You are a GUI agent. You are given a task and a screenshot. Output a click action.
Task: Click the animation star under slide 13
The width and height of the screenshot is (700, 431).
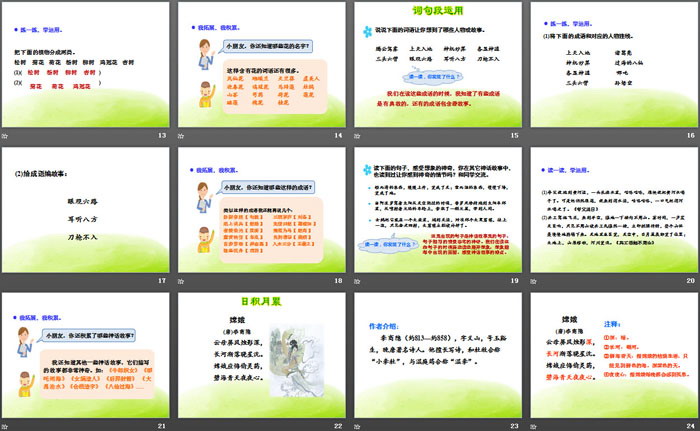[4, 136]
